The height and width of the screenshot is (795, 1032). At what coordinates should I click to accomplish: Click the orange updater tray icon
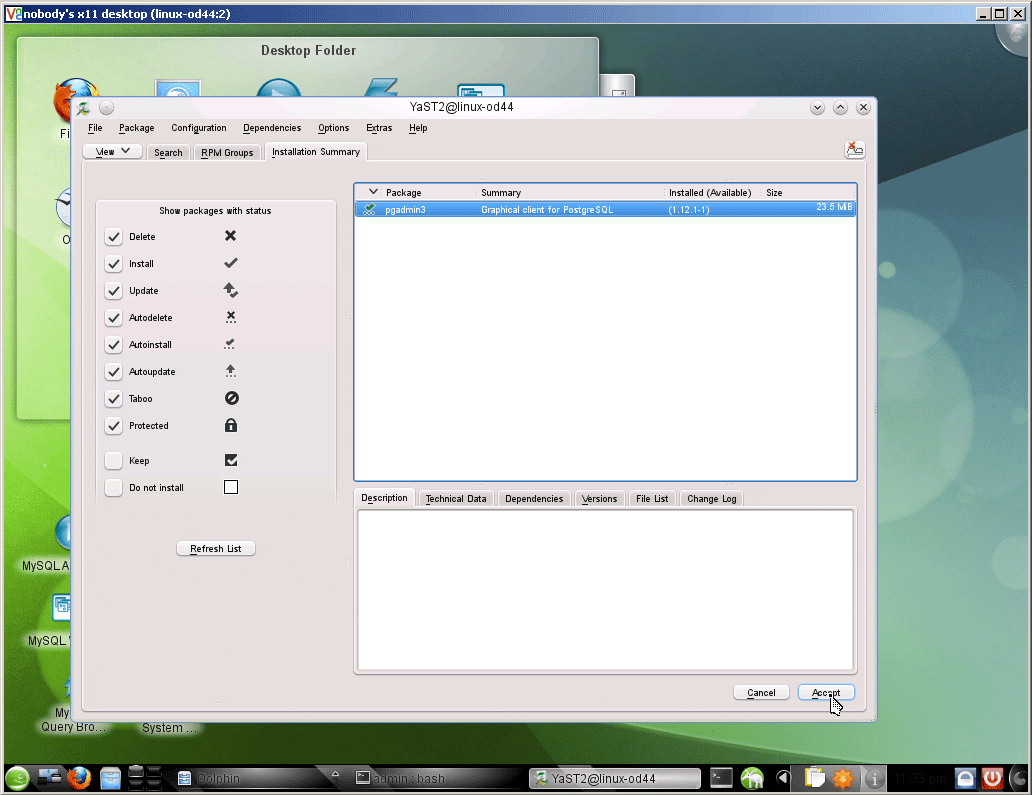click(x=842, y=779)
